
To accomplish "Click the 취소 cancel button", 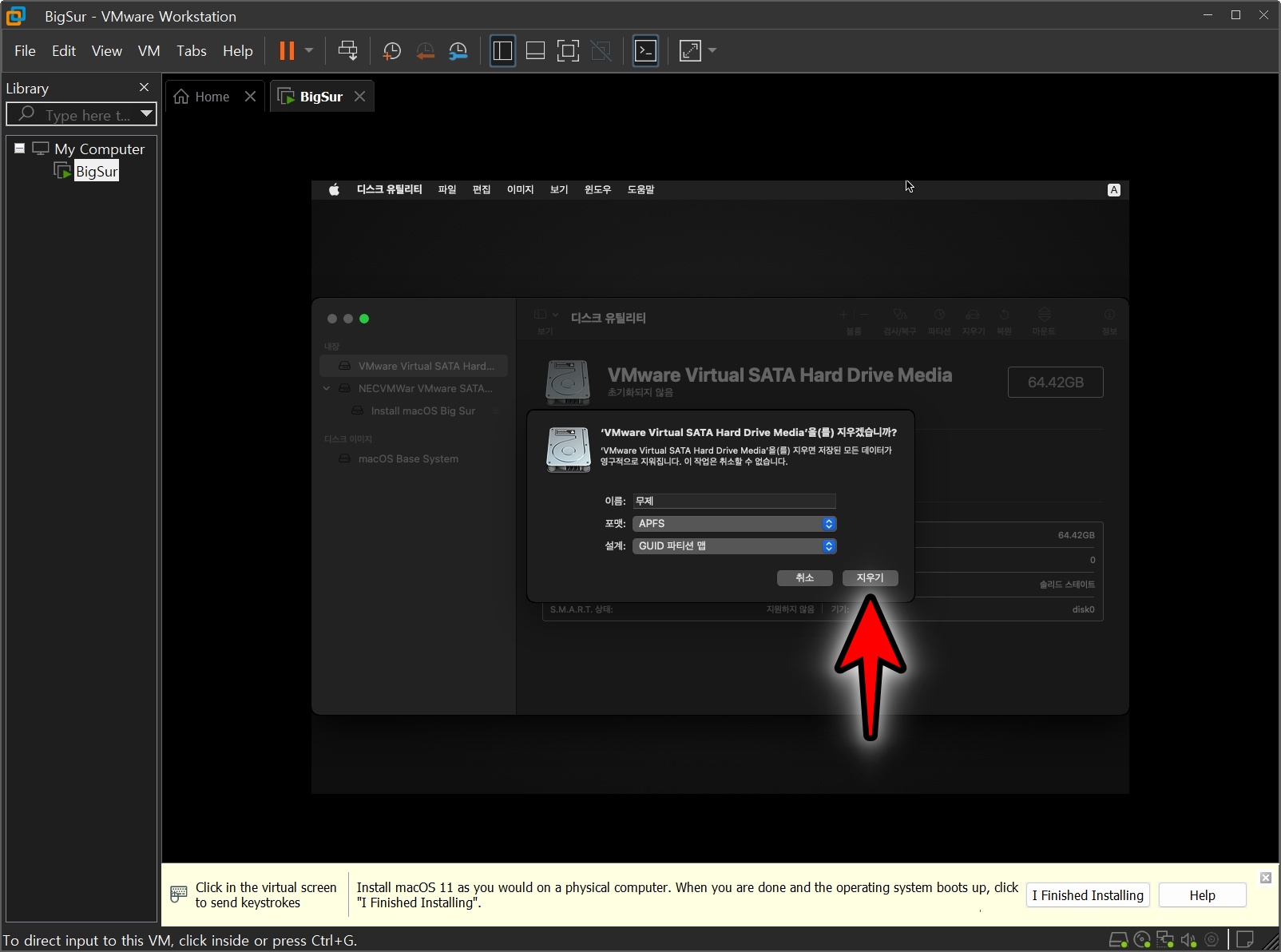I will (805, 577).
